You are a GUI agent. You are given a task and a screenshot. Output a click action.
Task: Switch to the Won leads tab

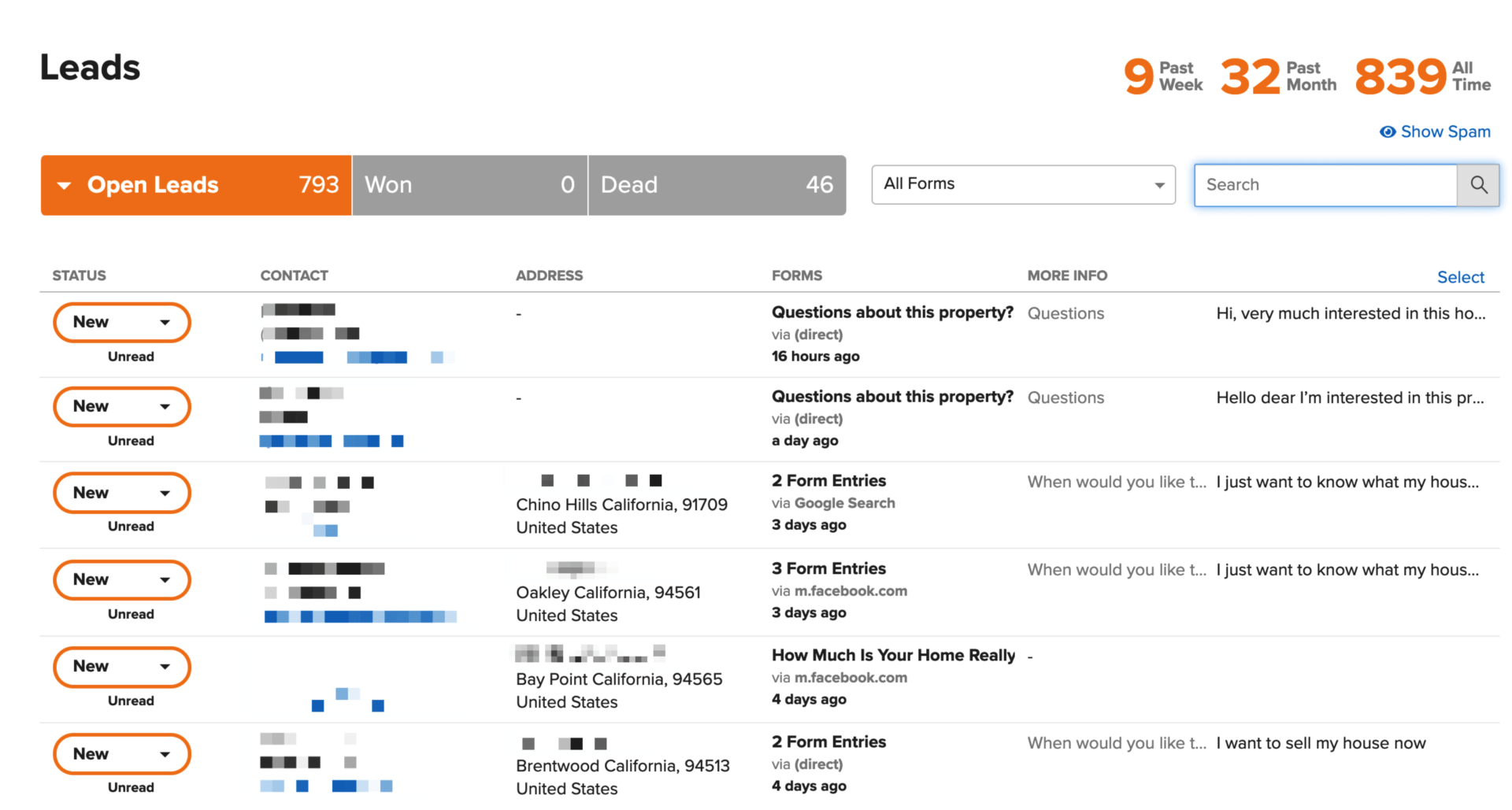pyautogui.click(x=469, y=185)
